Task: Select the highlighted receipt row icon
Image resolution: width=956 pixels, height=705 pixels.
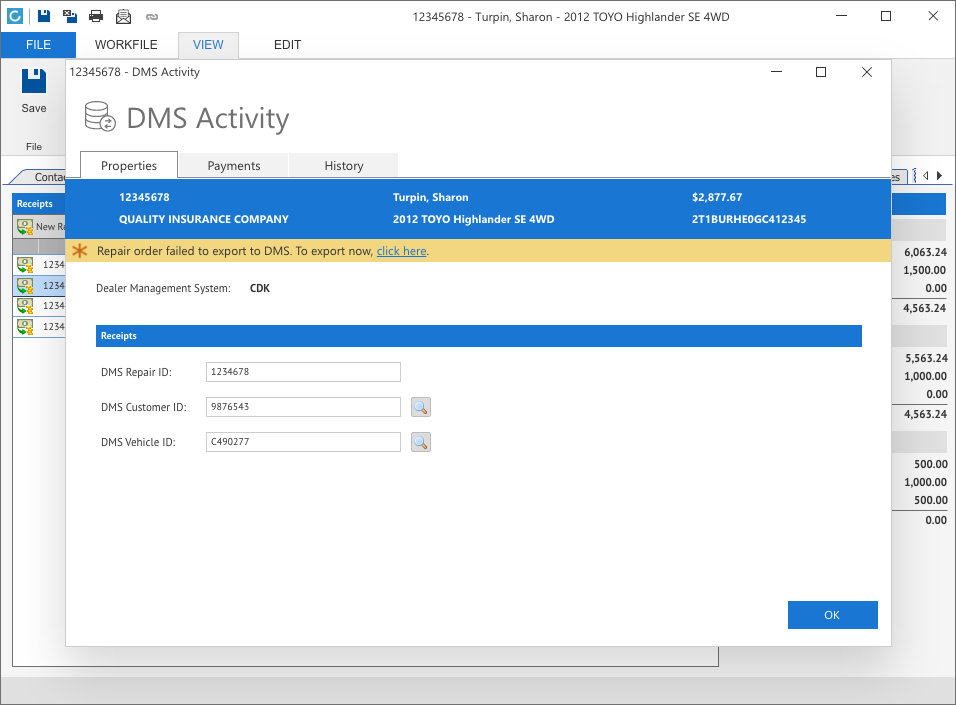Action: (x=25, y=285)
